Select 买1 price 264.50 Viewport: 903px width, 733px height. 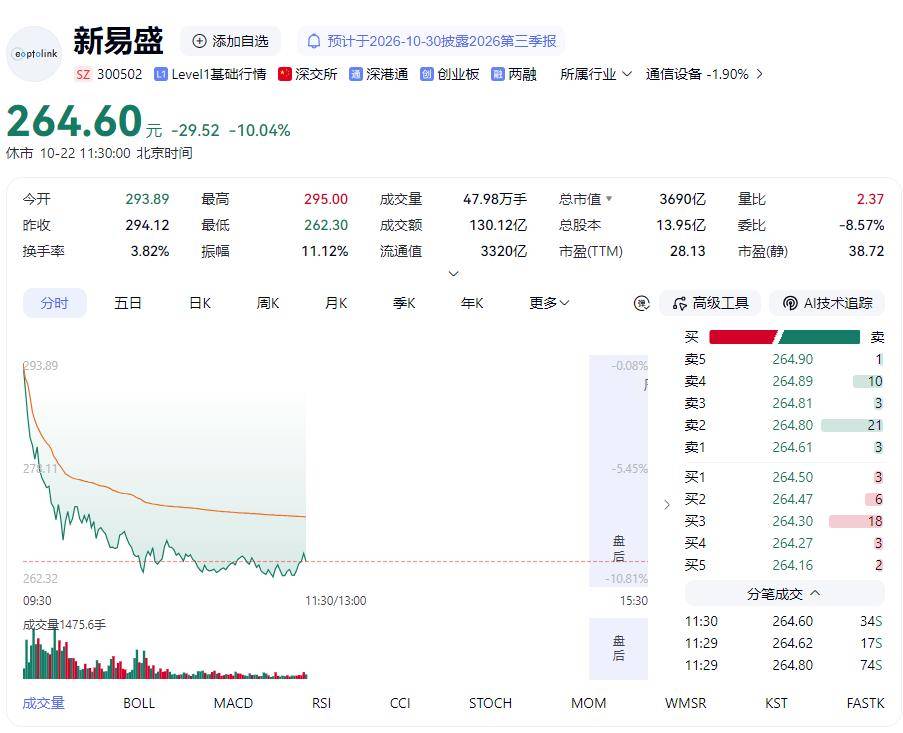pos(792,477)
